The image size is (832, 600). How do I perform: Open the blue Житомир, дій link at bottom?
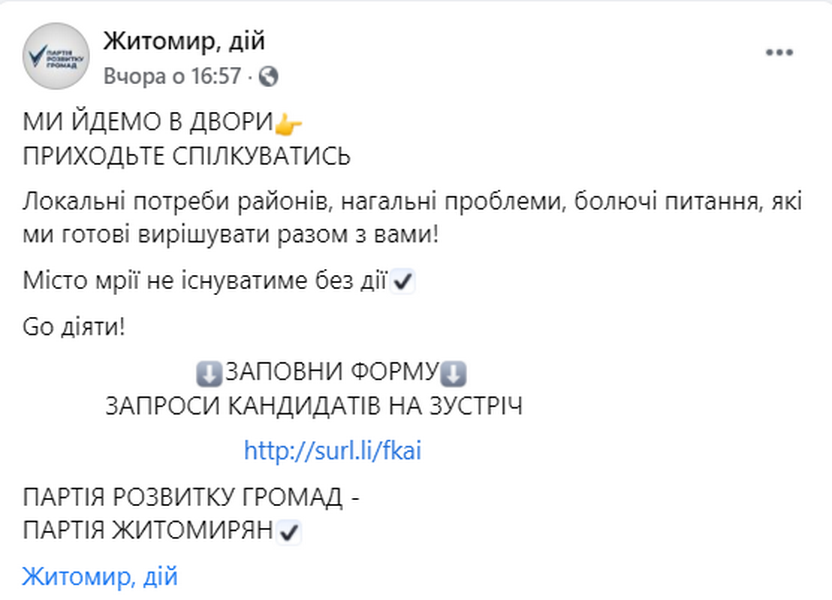click(100, 577)
